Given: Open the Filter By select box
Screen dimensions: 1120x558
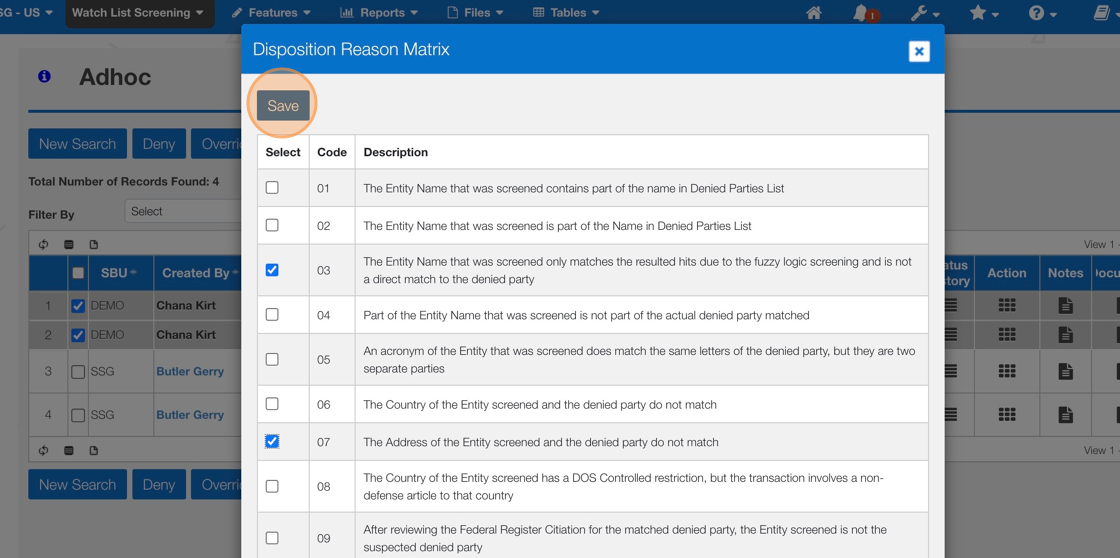Looking at the screenshot, I should point(184,211).
